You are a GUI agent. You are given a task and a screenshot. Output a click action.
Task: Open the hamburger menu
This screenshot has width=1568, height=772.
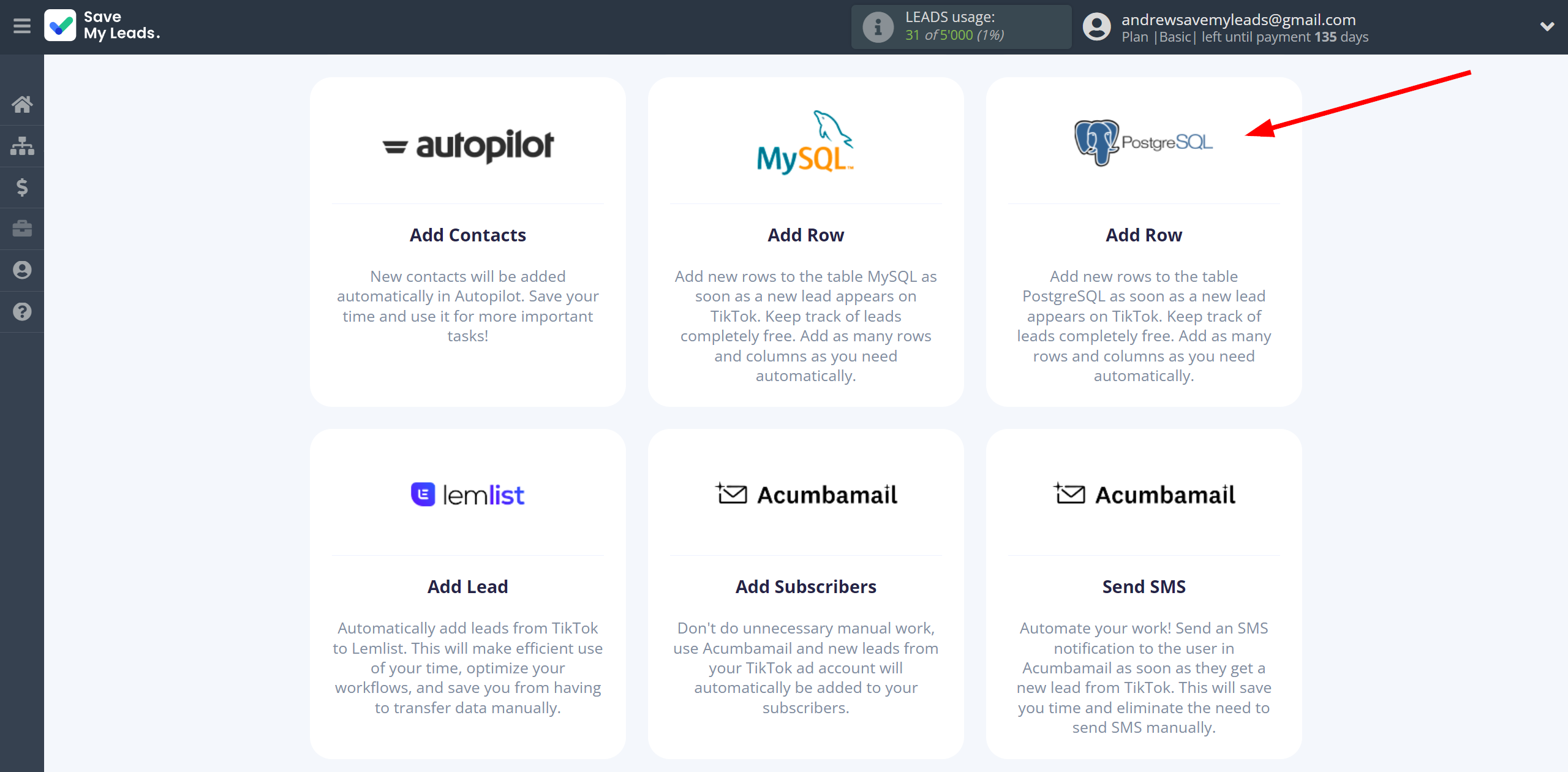22,26
